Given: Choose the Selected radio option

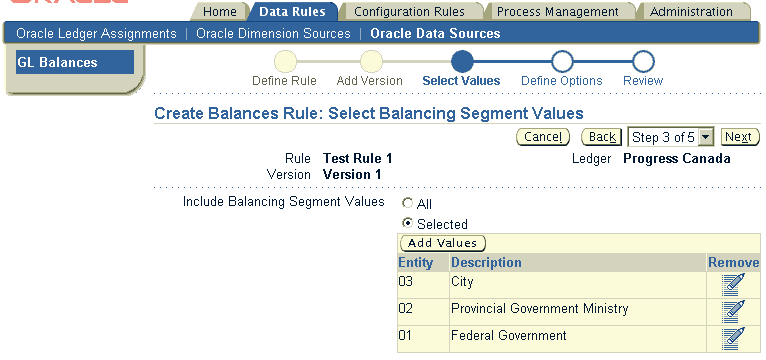Looking at the screenshot, I should (x=407, y=223).
